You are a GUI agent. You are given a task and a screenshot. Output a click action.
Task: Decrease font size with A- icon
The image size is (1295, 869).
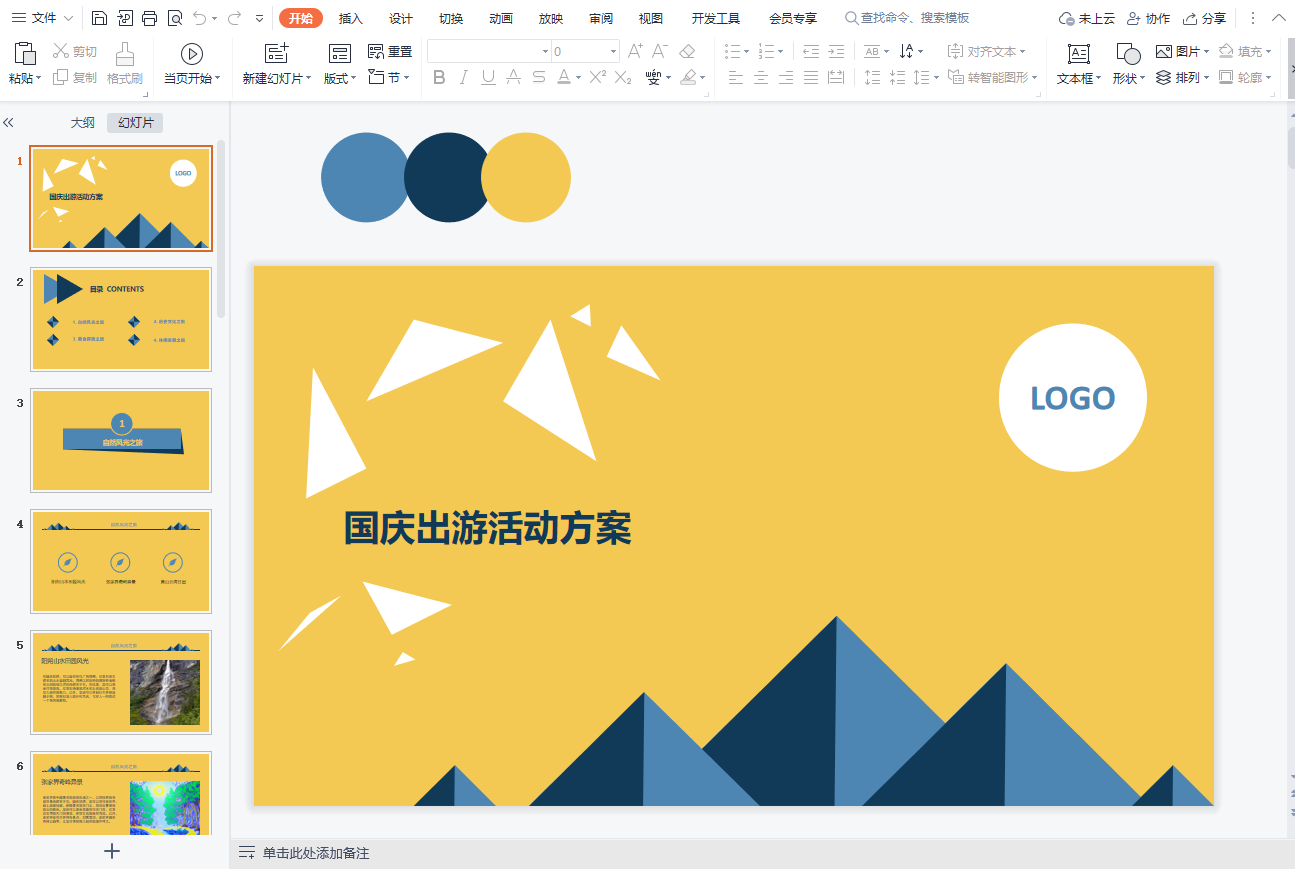[660, 51]
